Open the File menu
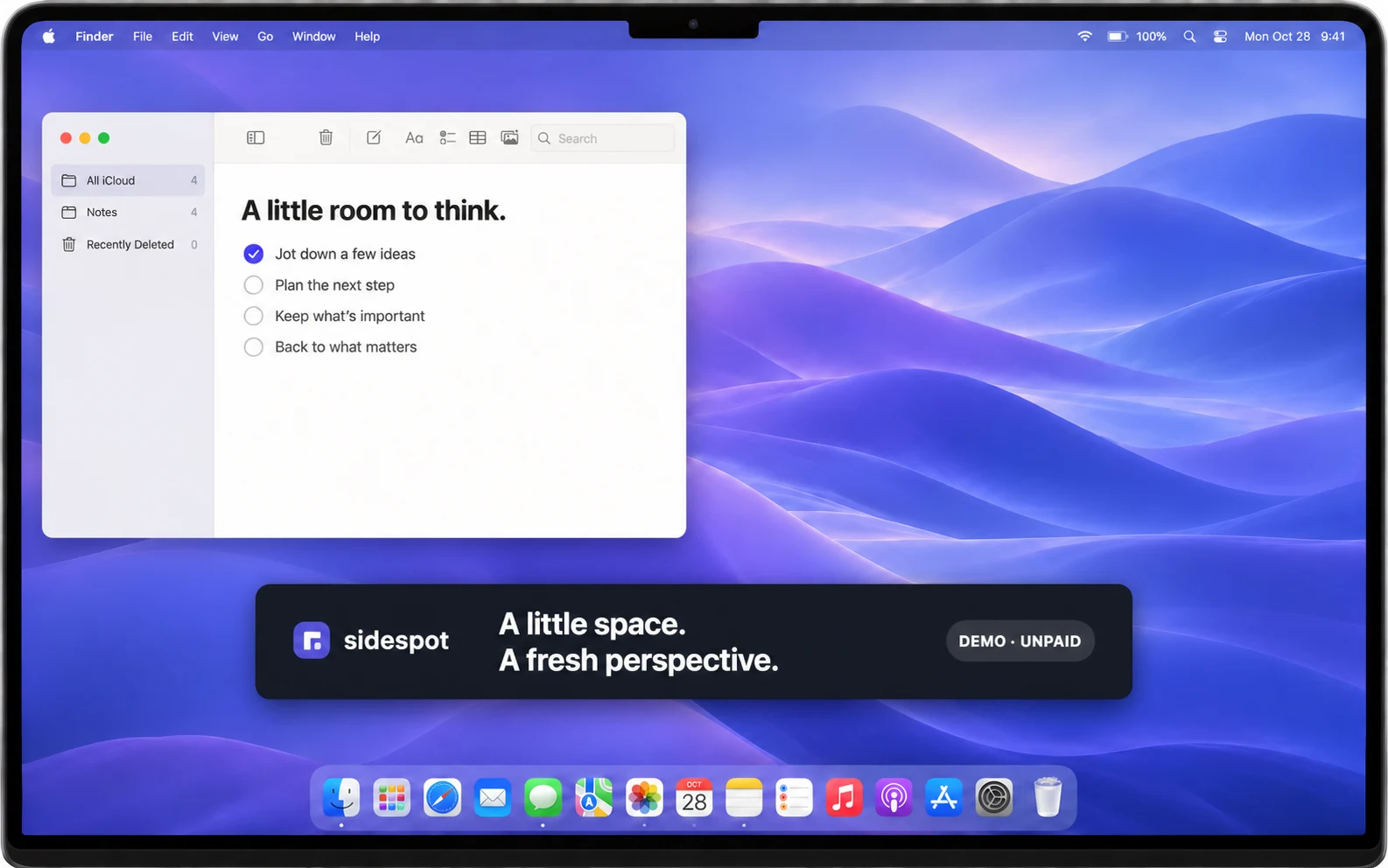Image resolution: width=1388 pixels, height=868 pixels. pyautogui.click(x=143, y=36)
